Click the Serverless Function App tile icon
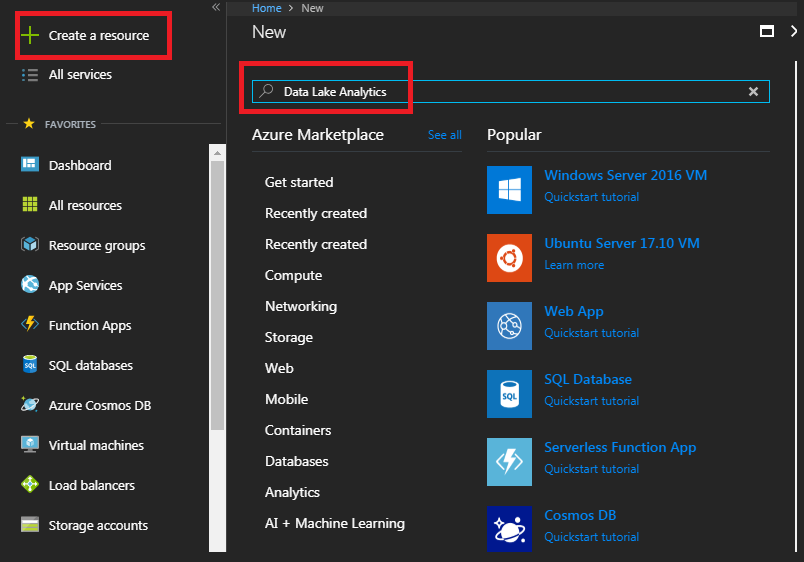This screenshot has width=804, height=562. point(509,462)
